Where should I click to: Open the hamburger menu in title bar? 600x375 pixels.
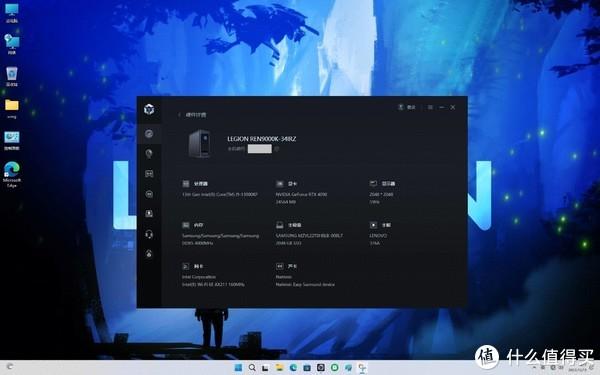tap(430, 108)
